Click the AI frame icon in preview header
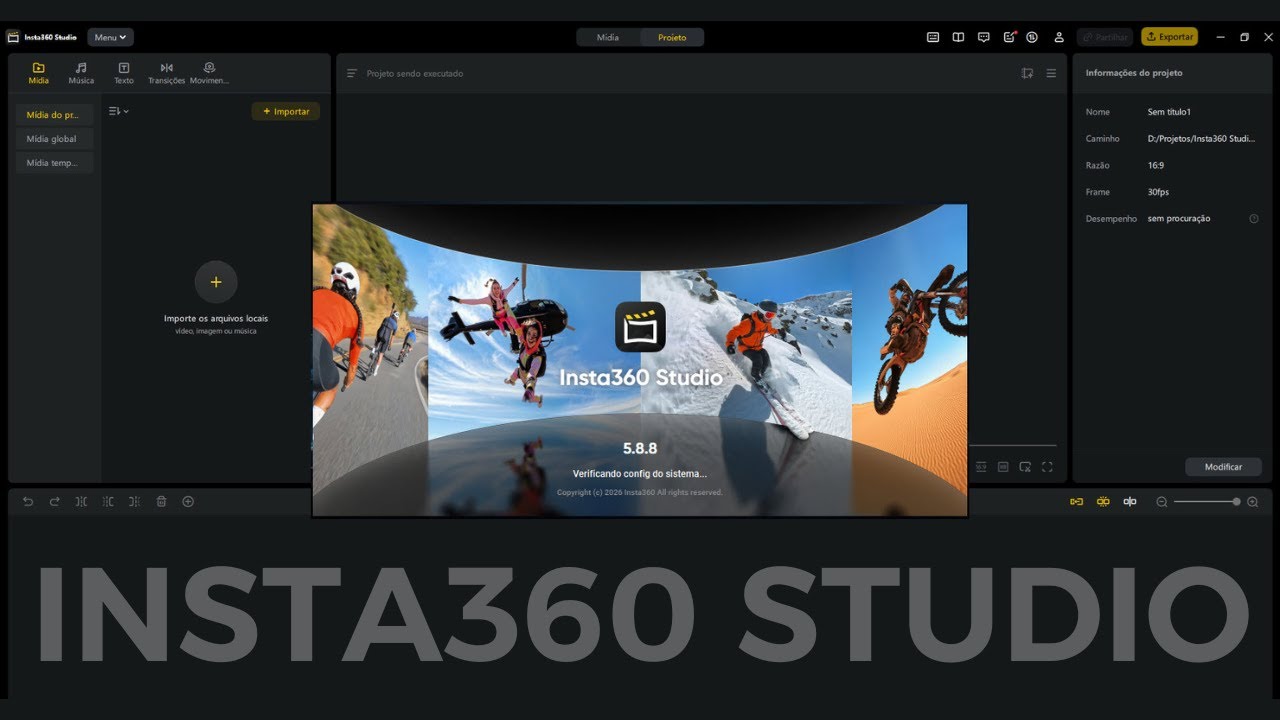The image size is (1280, 720). [1027, 73]
